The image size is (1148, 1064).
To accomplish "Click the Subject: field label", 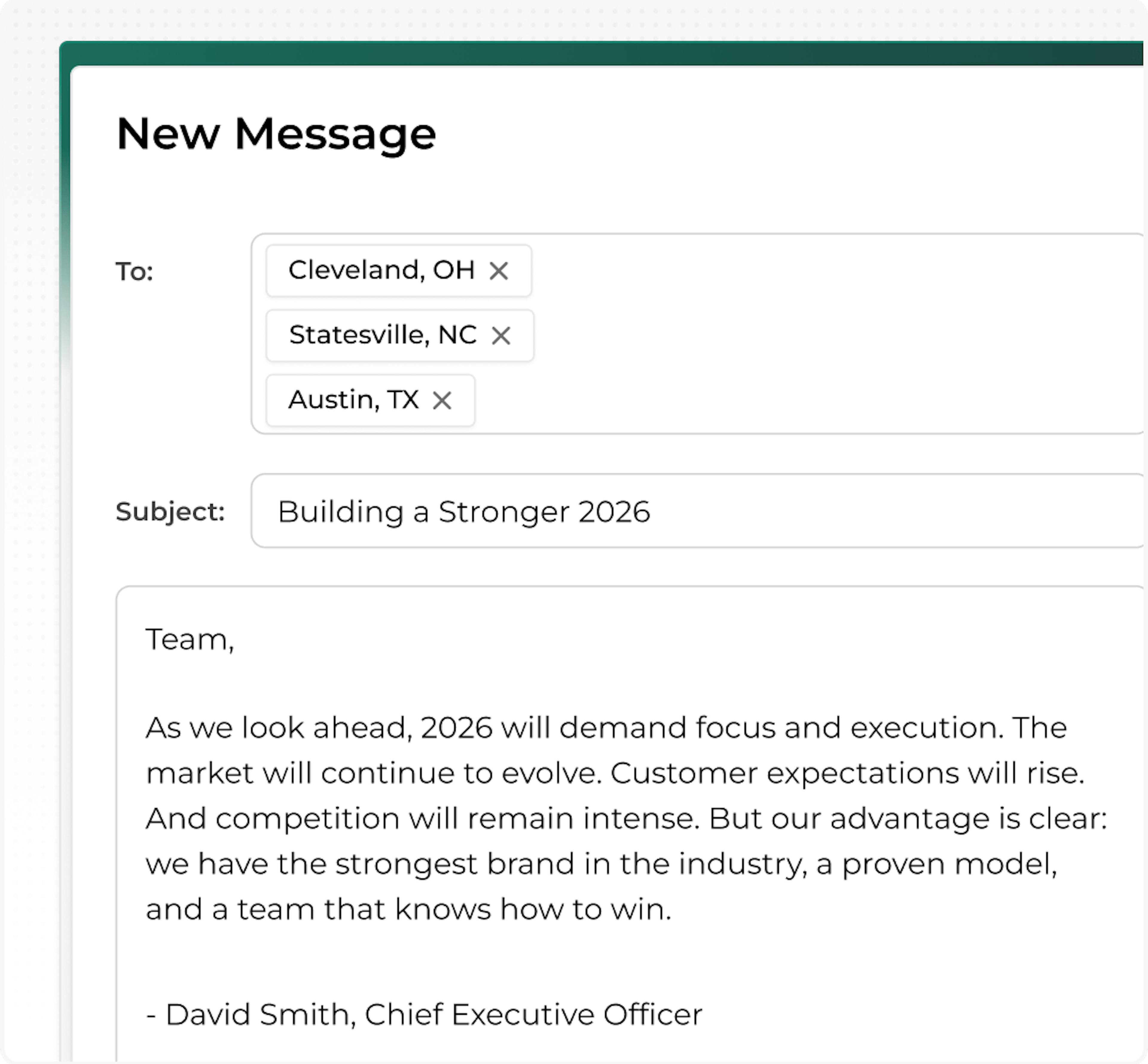I will [170, 511].
